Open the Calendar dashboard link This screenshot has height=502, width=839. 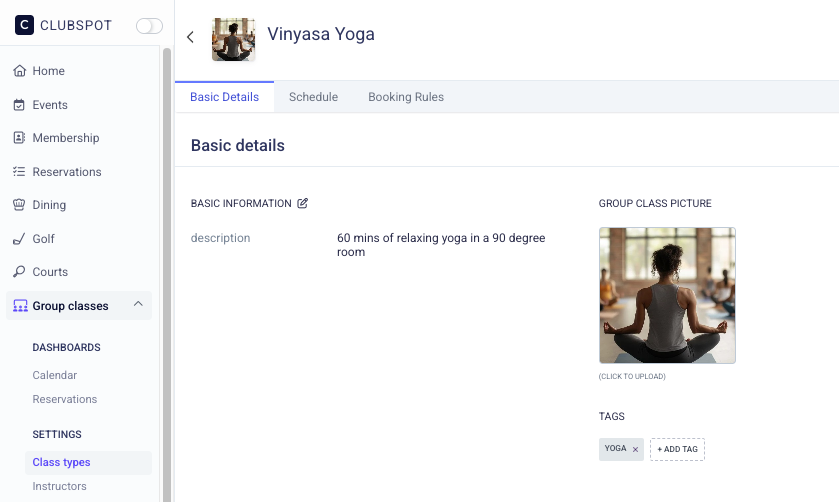click(x=54, y=375)
